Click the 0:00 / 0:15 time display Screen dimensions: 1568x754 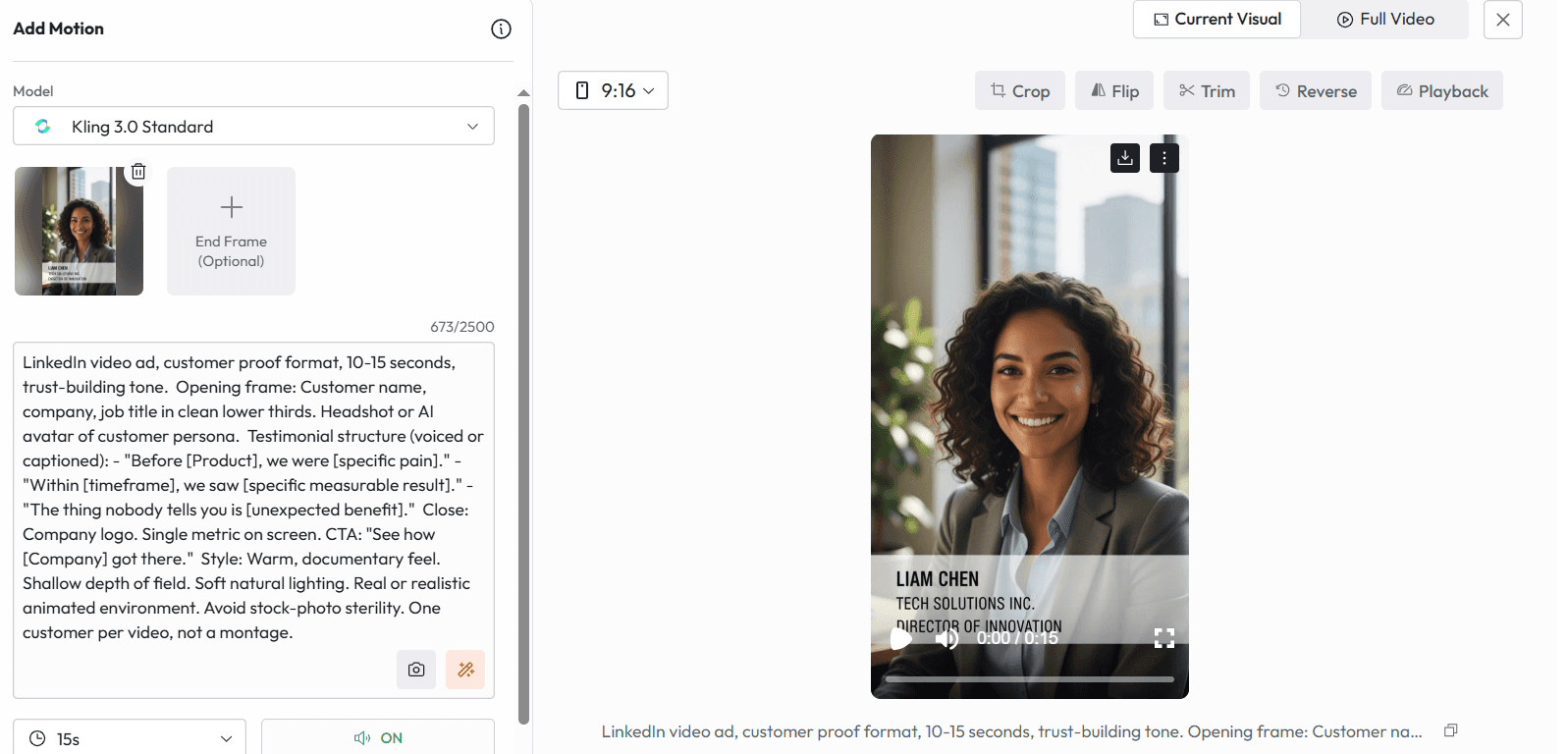[1017, 638]
